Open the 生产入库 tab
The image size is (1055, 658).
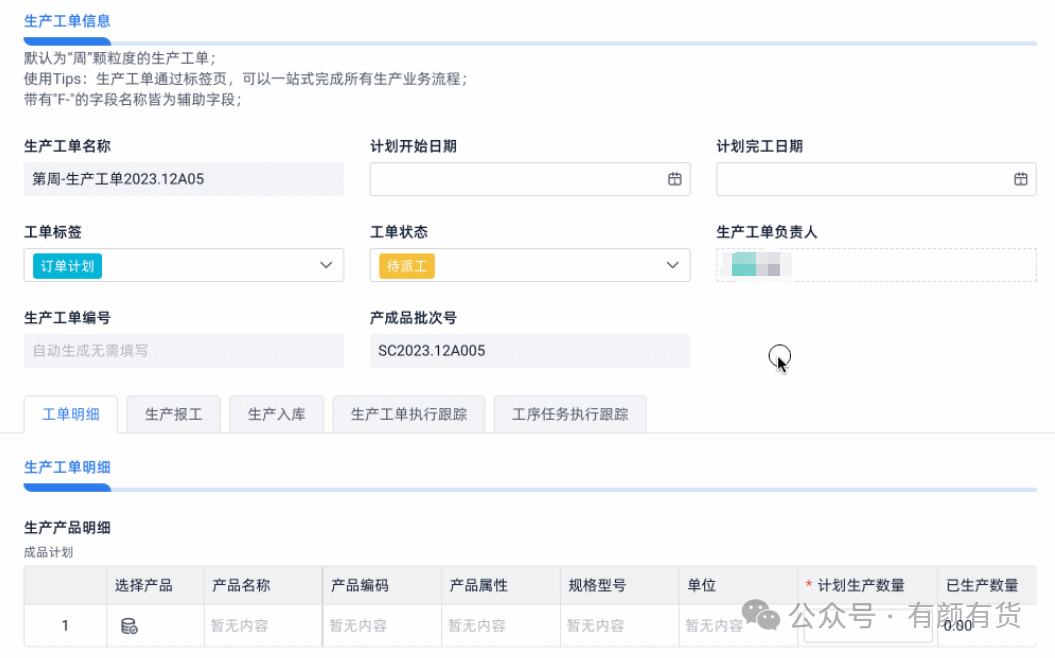(x=277, y=414)
